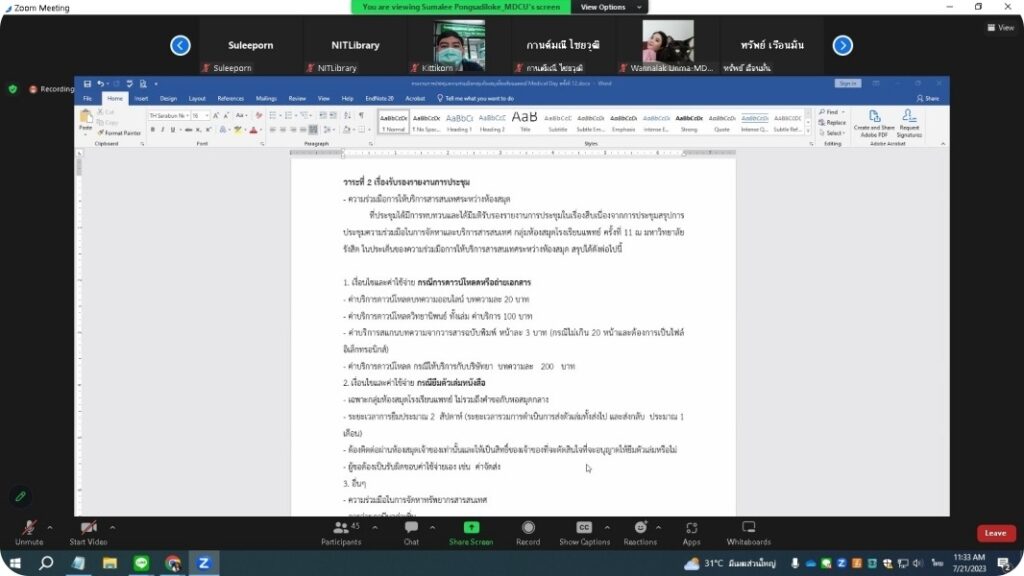Toggle Show Captions
The height and width of the screenshot is (576, 1024).
tap(584, 527)
